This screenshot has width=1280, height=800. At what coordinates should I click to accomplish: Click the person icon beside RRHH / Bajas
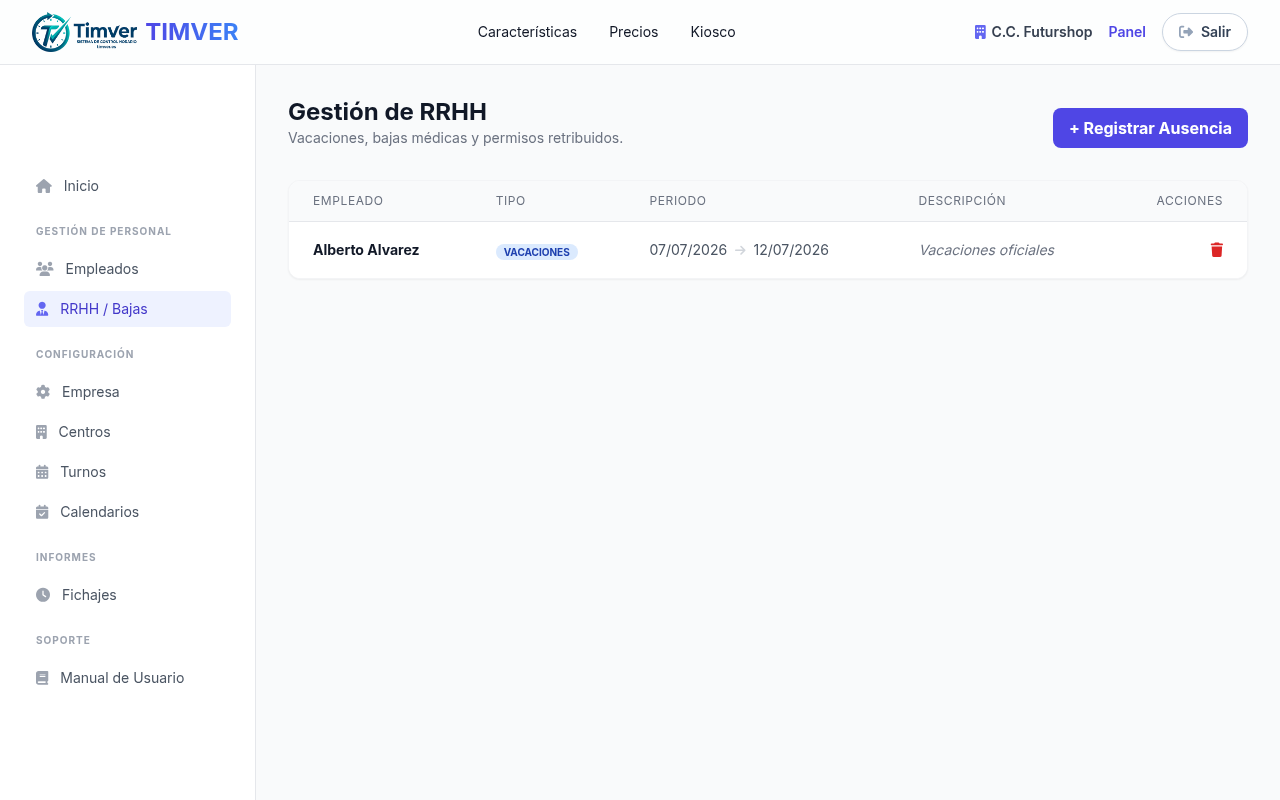(x=42, y=309)
